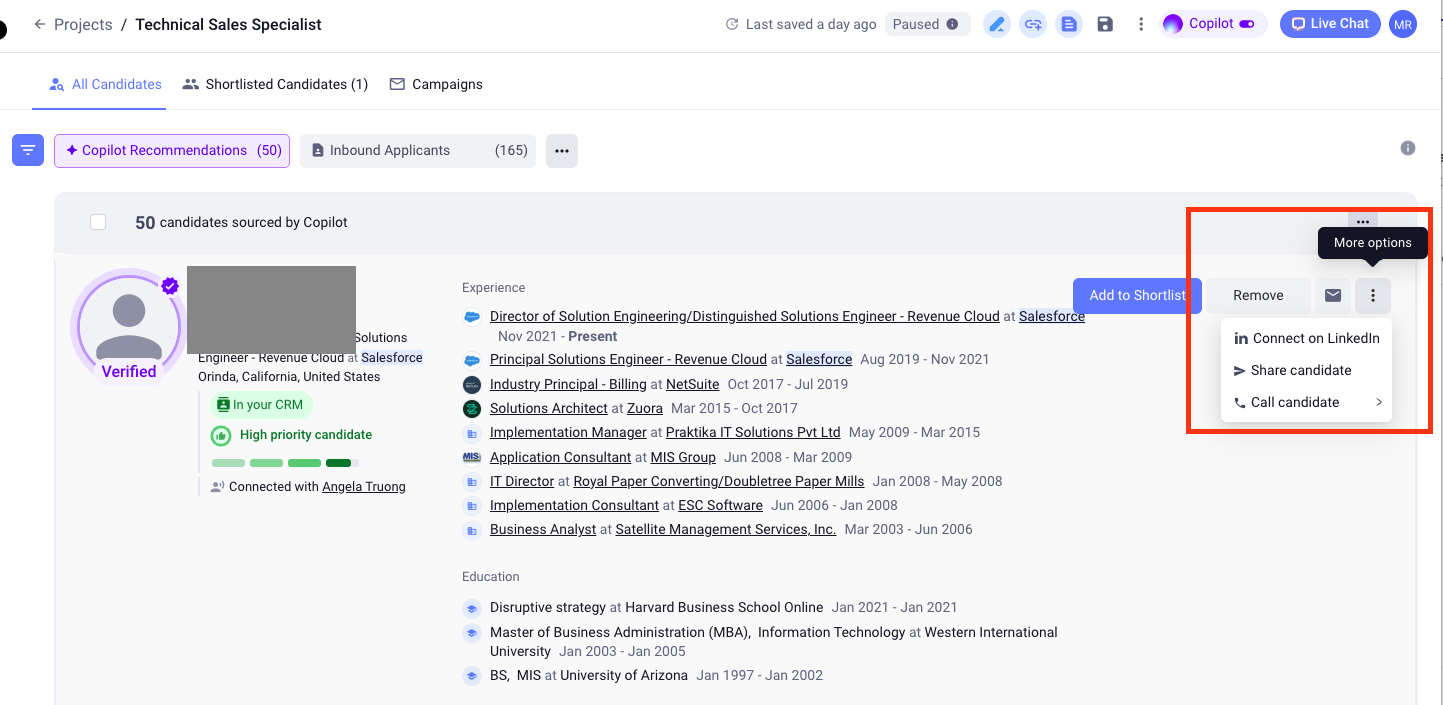Open Industry Principal - Billing link
Viewport: 1443px width, 705px height.
[x=568, y=384]
